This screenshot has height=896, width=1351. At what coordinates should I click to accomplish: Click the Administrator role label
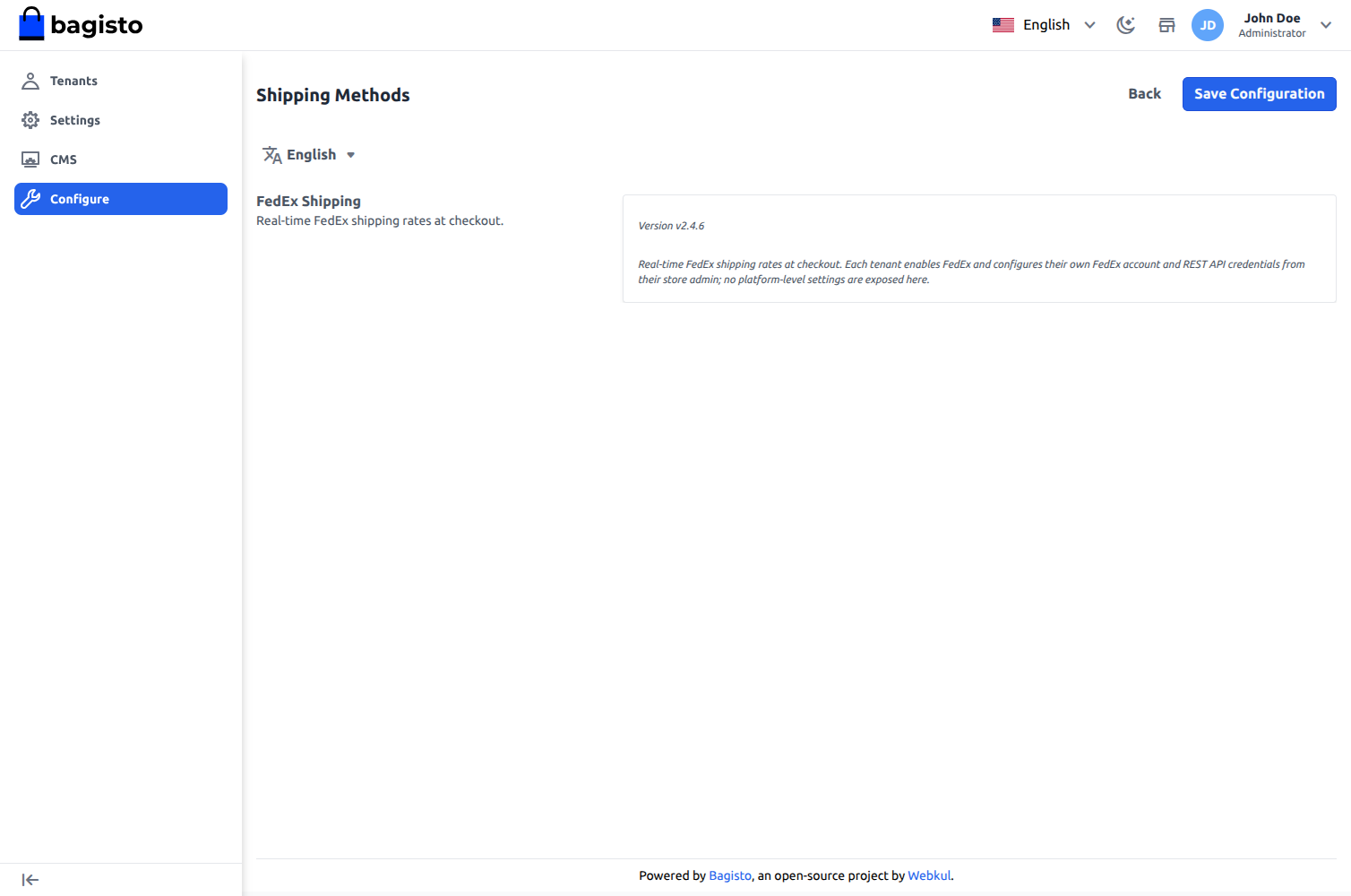click(1272, 33)
